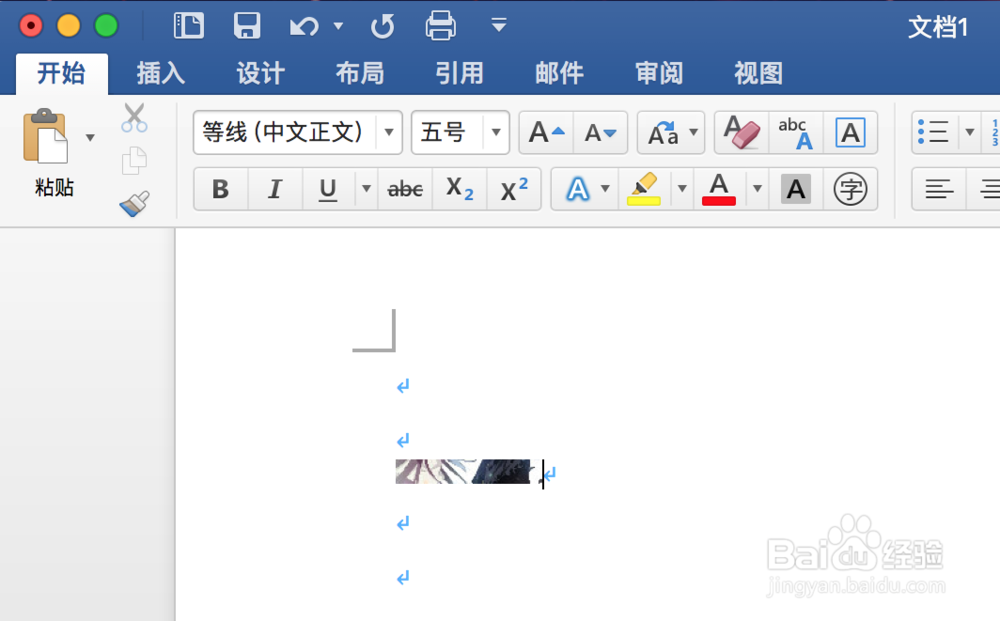The height and width of the screenshot is (621, 1000).
Task: Enable text shading with the shaded A button
Action: point(795,189)
